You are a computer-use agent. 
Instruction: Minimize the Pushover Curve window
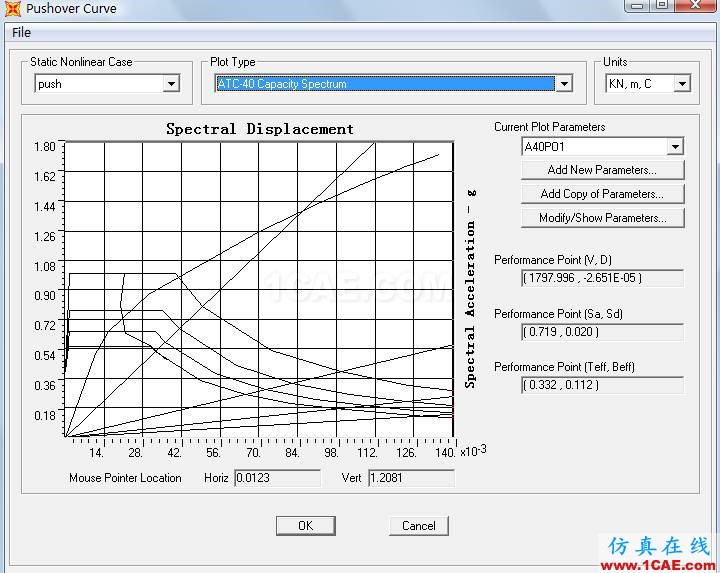pyautogui.click(x=636, y=5)
